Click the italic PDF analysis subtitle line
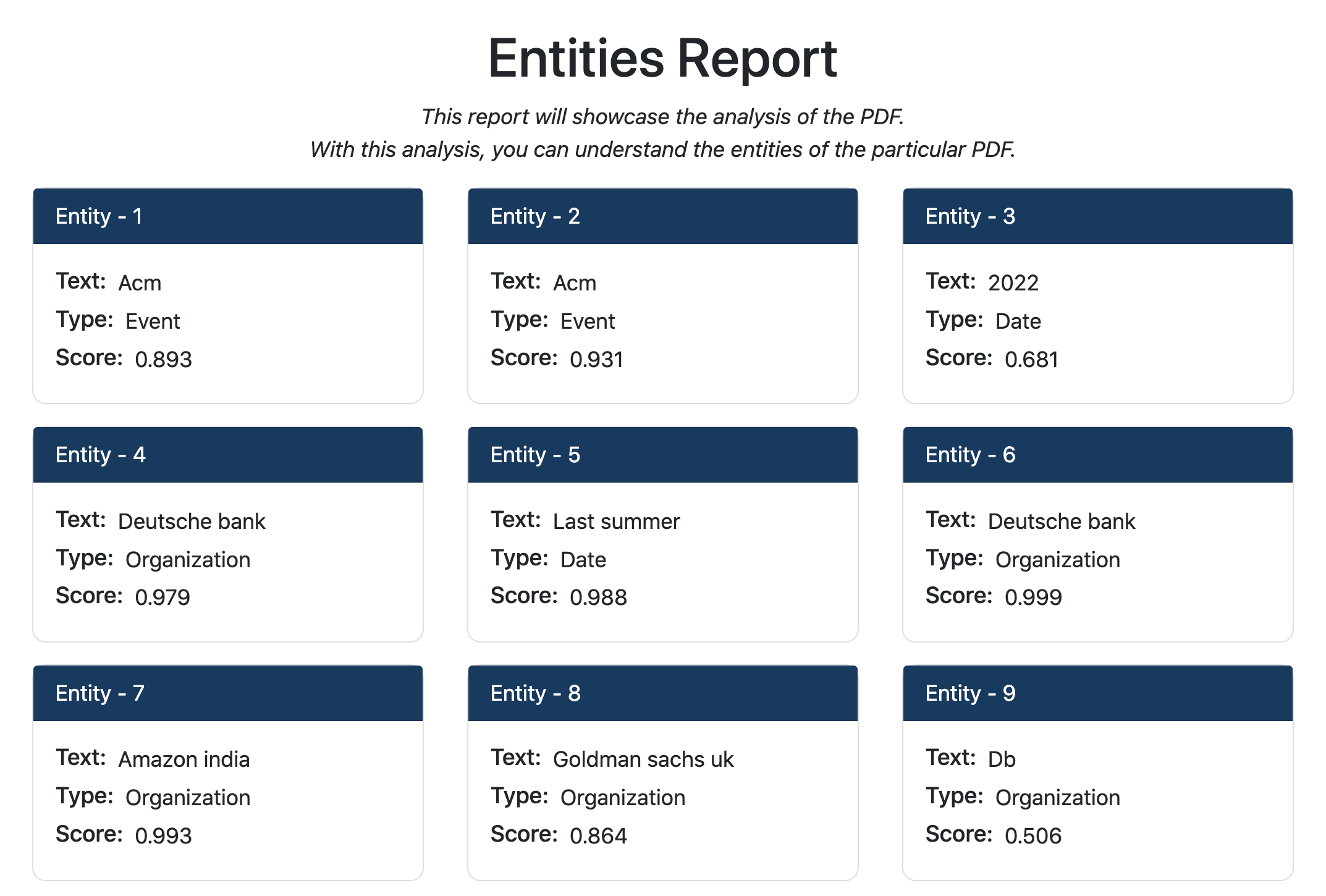The image size is (1326, 896). (x=662, y=117)
